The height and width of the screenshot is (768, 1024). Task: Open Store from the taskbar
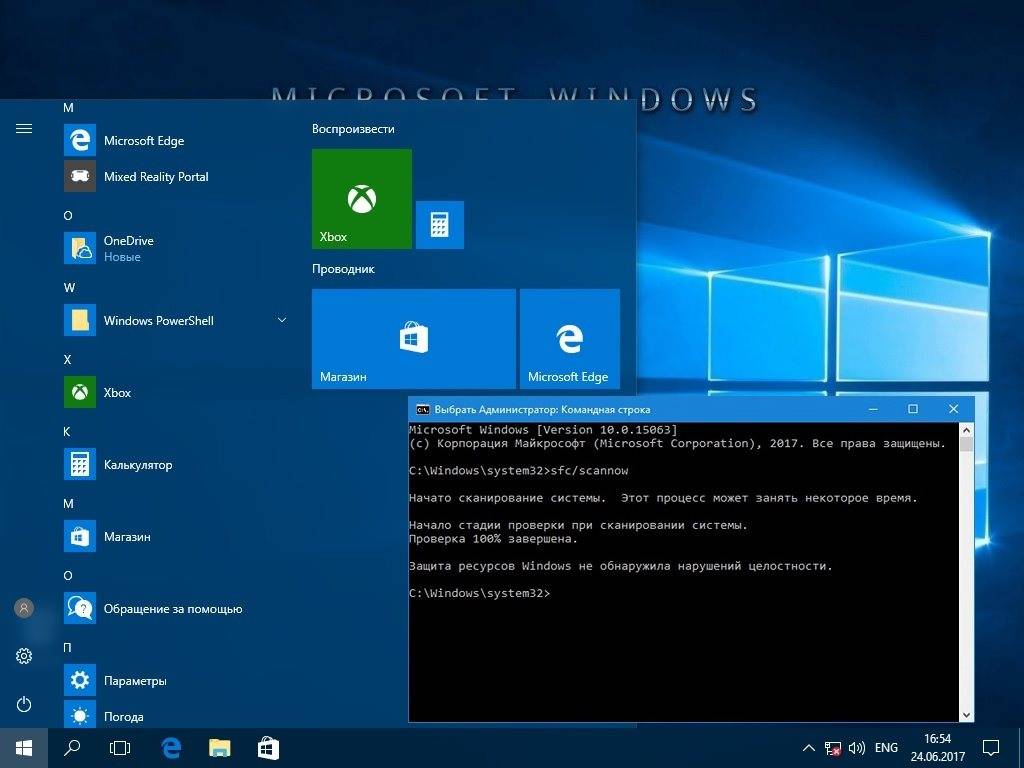[268, 748]
